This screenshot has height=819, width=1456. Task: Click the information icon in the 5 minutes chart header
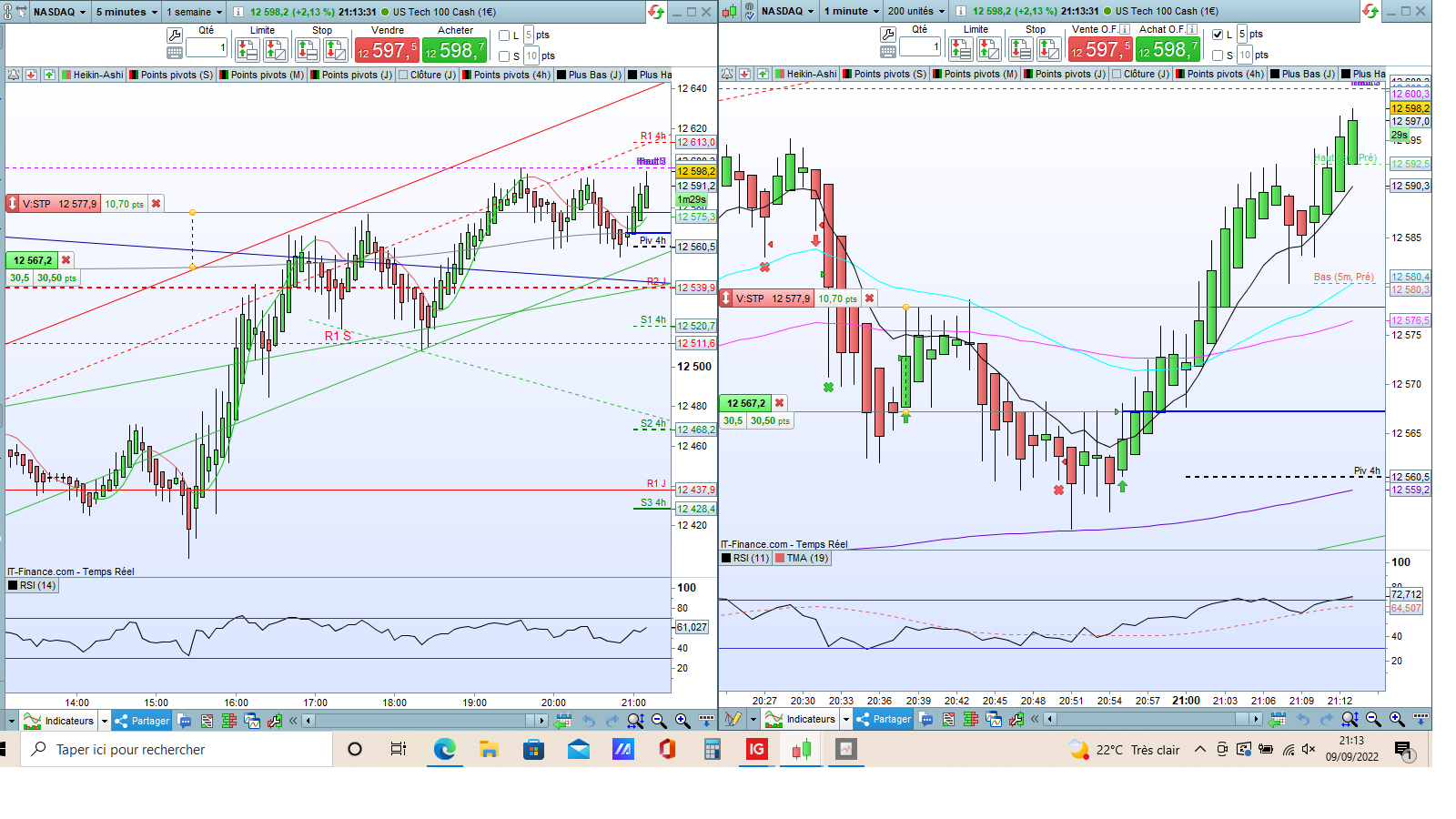[238, 12]
